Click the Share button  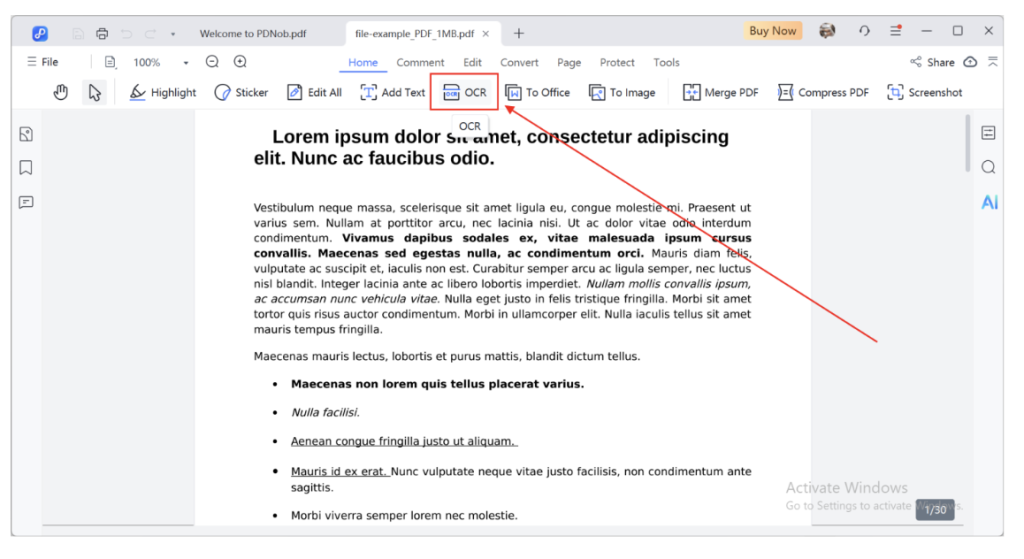[x=932, y=62]
